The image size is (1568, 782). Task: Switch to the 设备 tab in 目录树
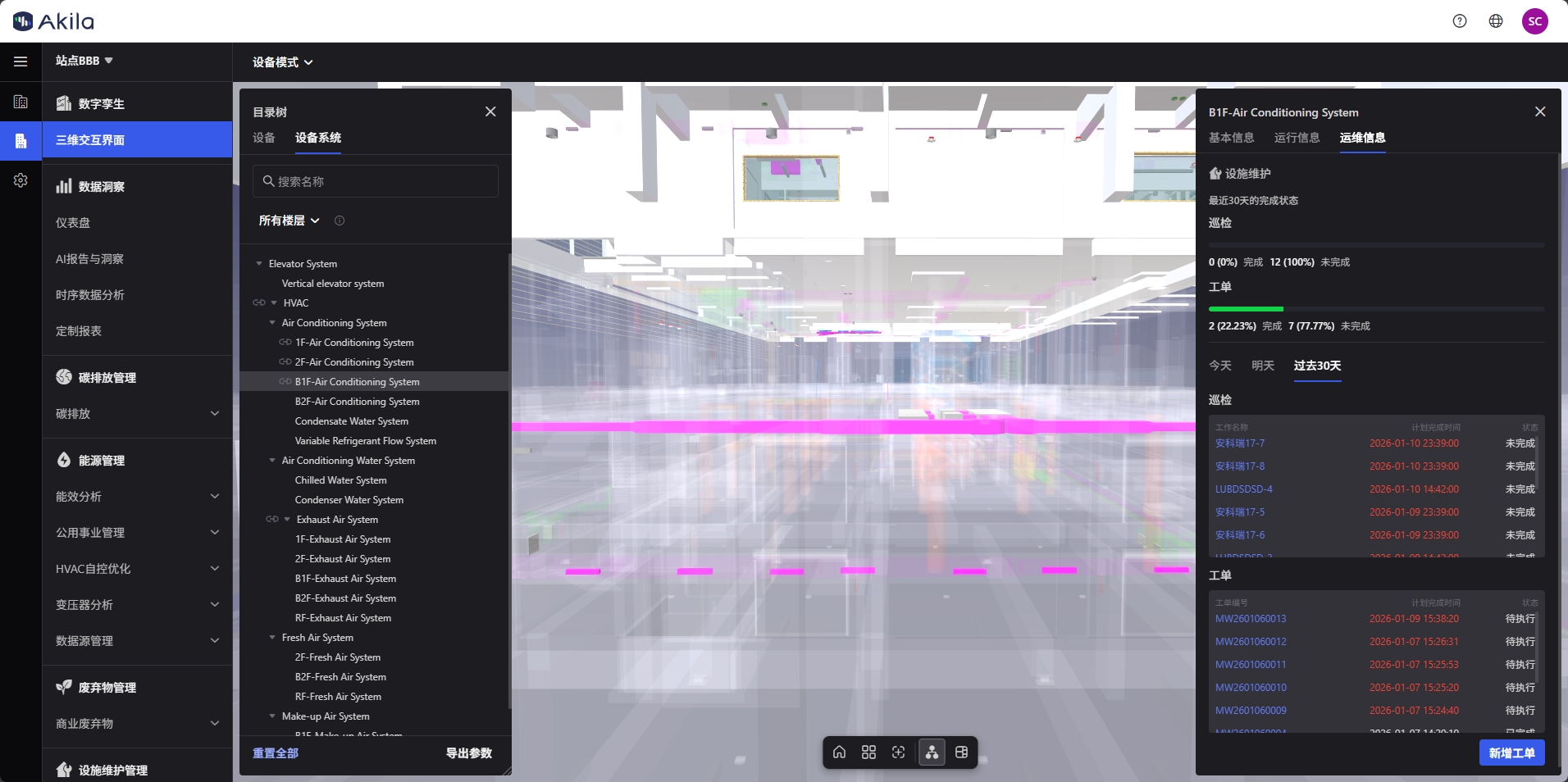point(264,138)
